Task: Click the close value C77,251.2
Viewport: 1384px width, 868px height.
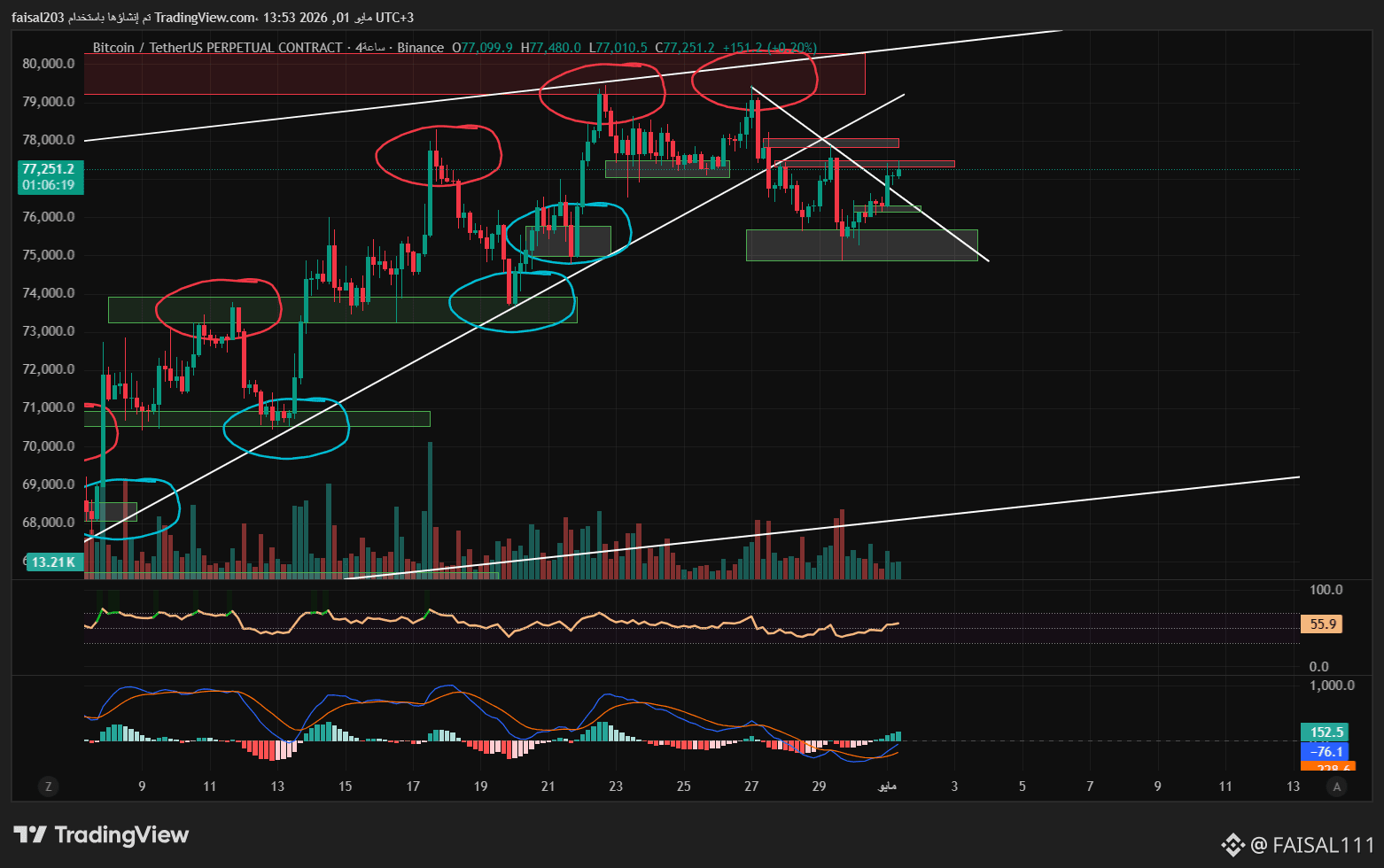Action: pos(683,47)
